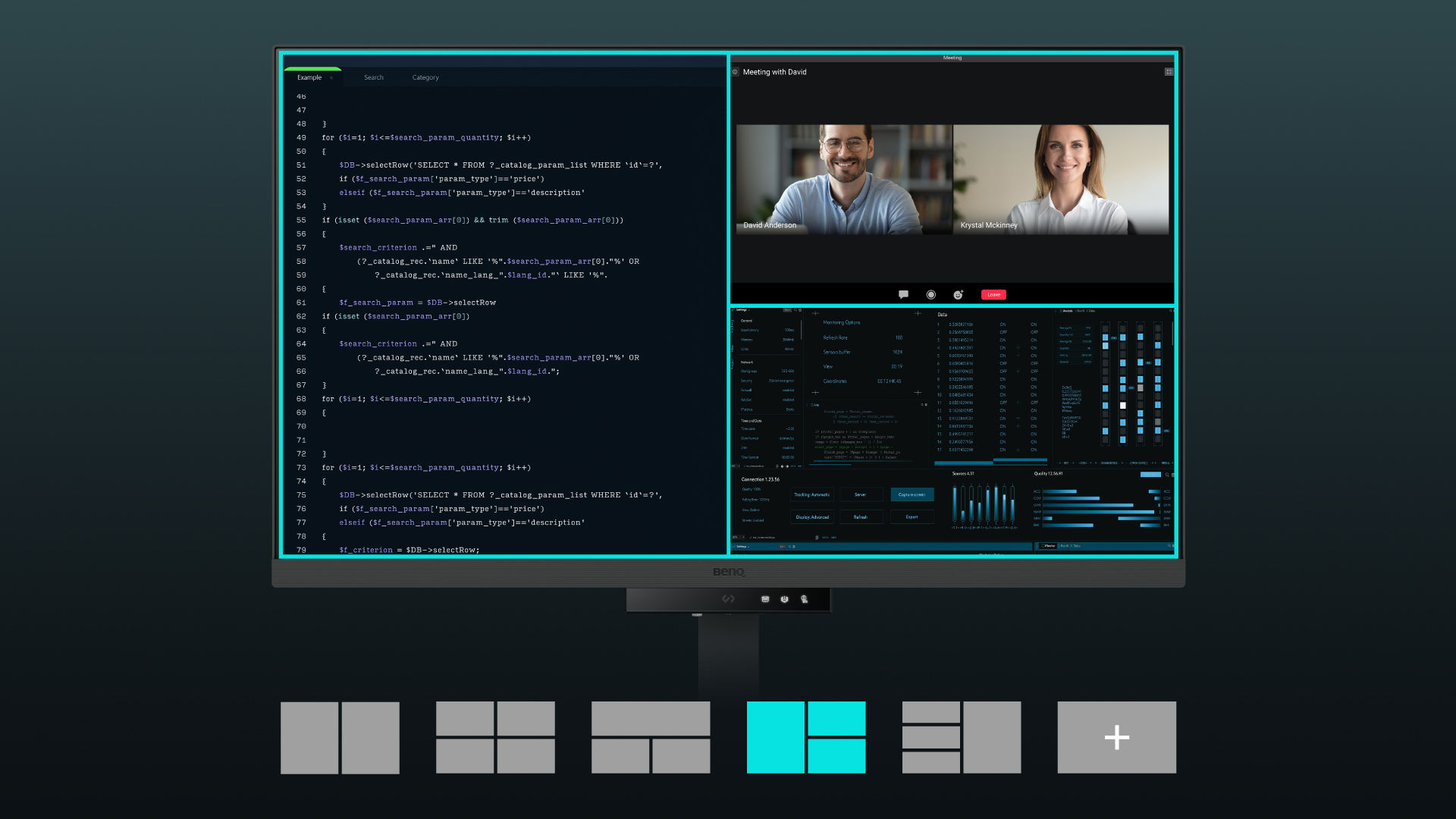Click the Export button
Viewport: 1456px width, 819px height.
pyautogui.click(x=912, y=517)
